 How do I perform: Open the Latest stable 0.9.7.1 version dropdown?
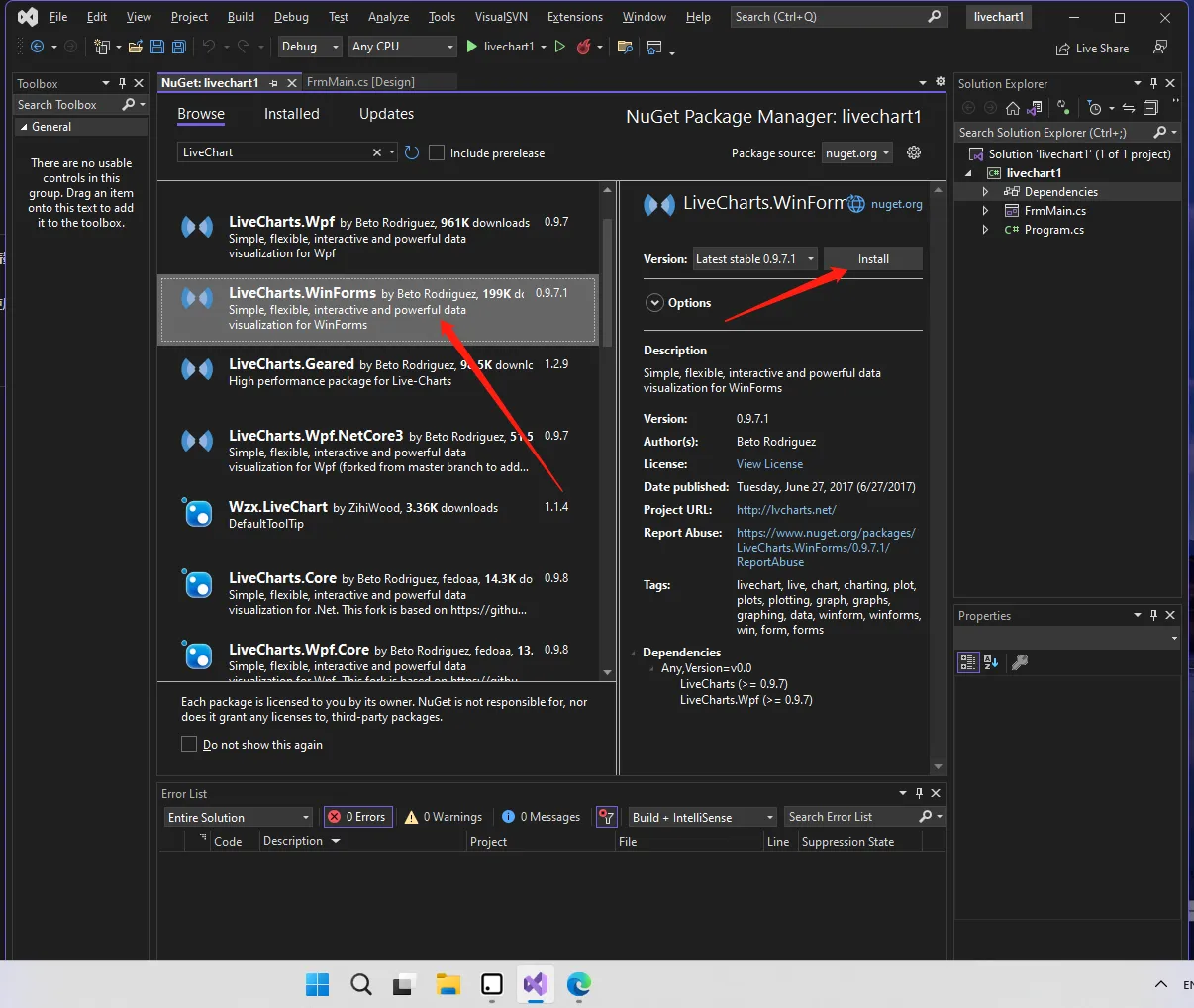(755, 258)
